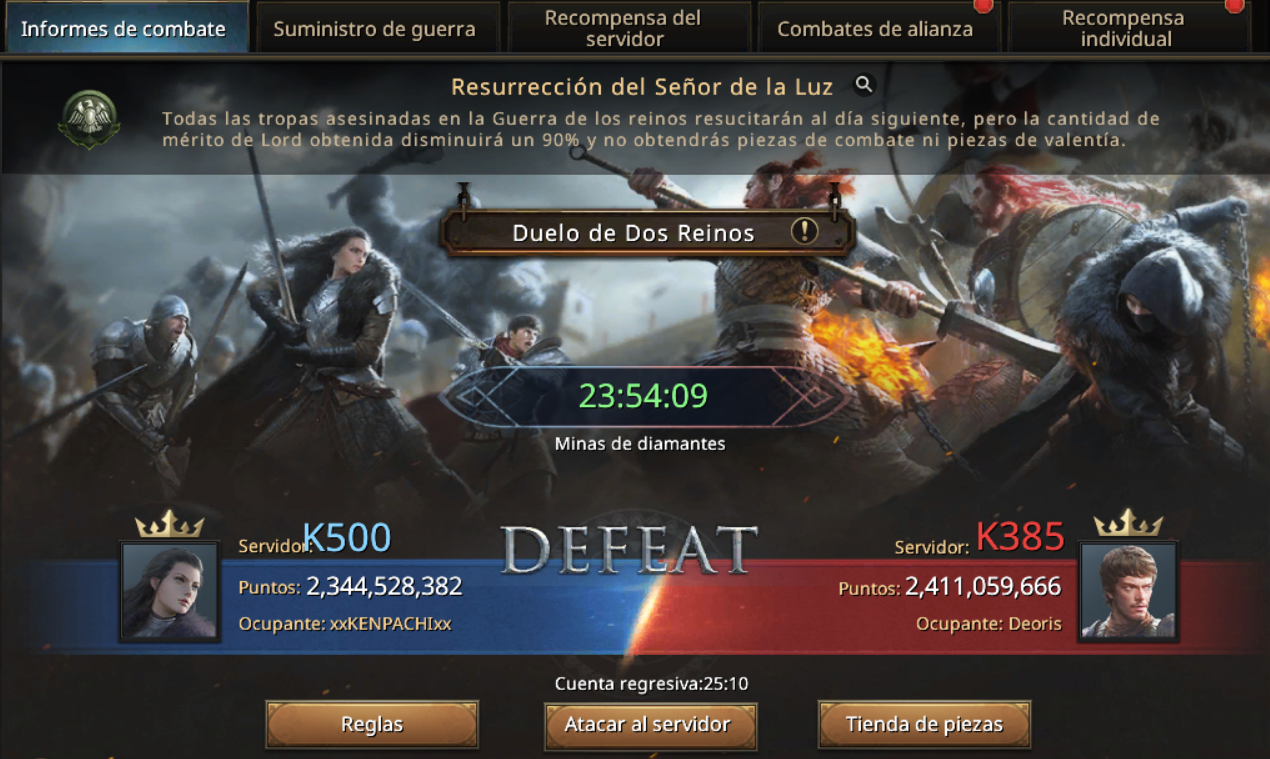Click the green eagle shield emblem
The image size is (1270, 759).
click(89, 119)
